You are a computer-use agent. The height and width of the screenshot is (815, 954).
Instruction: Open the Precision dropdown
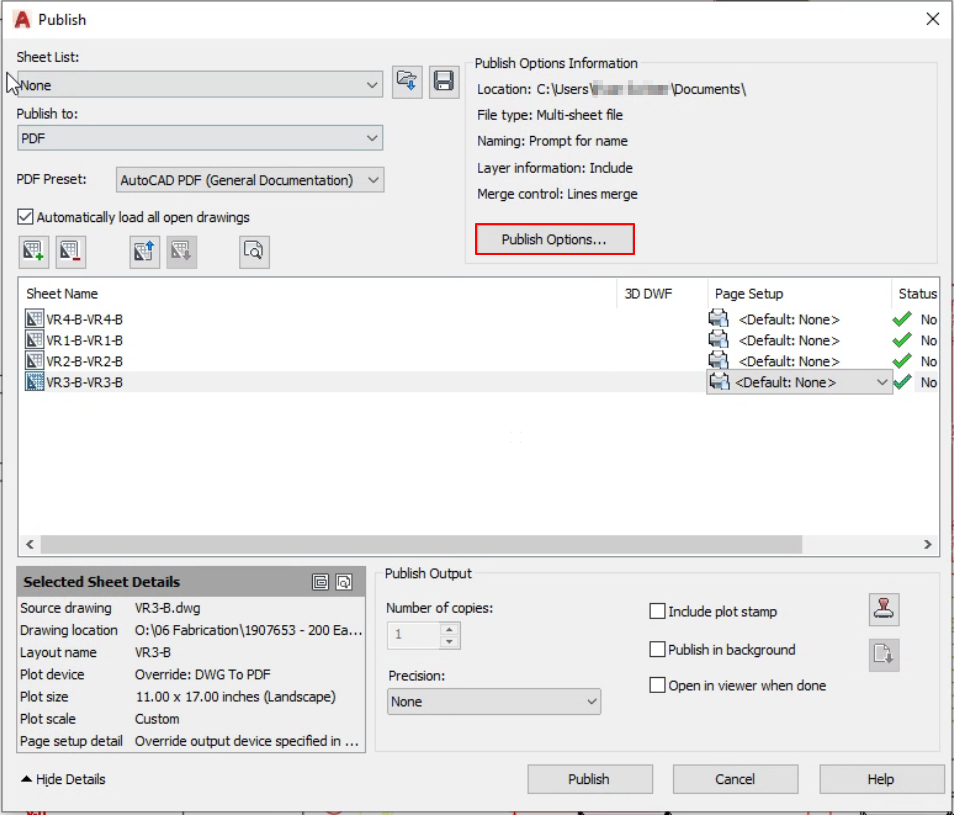(493, 702)
